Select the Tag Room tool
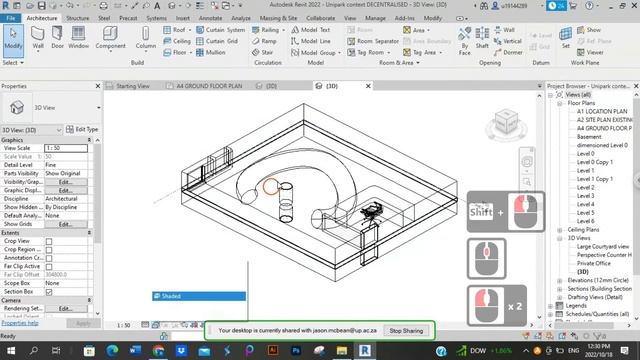The height and width of the screenshot is (360, 640). (x=369, y=53)
